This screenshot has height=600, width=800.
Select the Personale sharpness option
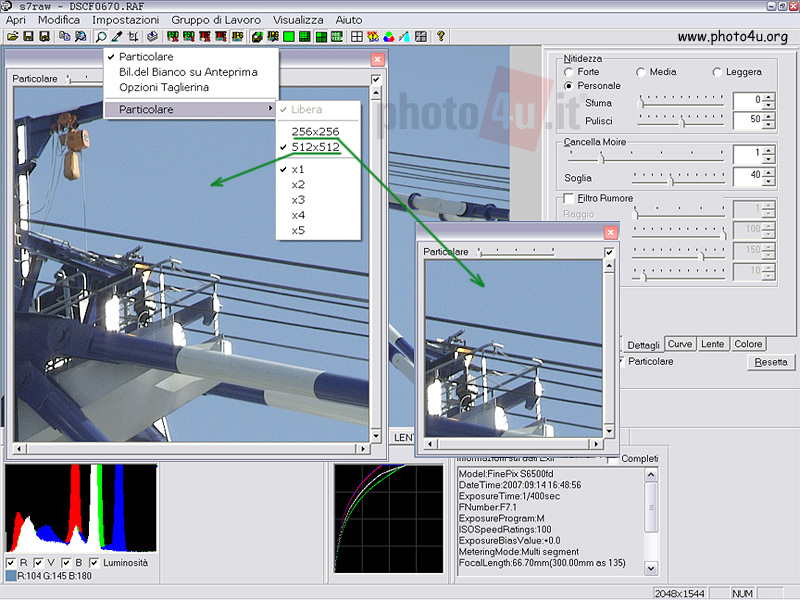pyautogui.click(x=568, y=86)
